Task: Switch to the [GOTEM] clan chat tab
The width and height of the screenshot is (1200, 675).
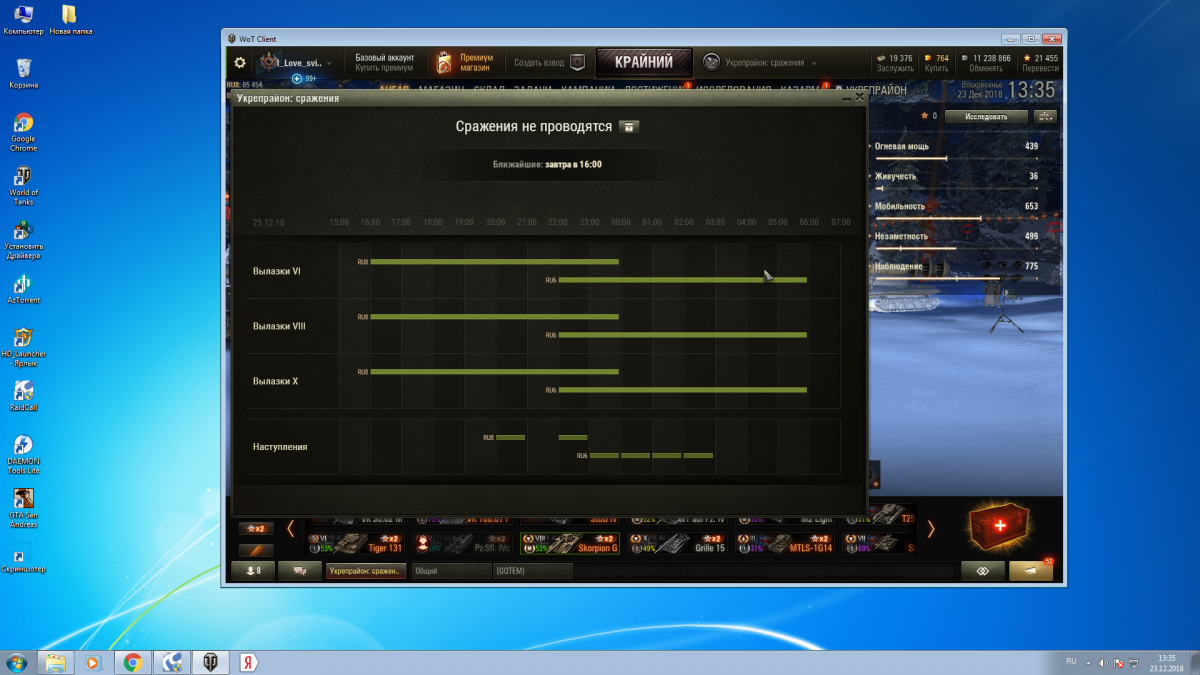Action: coord(533,571)
